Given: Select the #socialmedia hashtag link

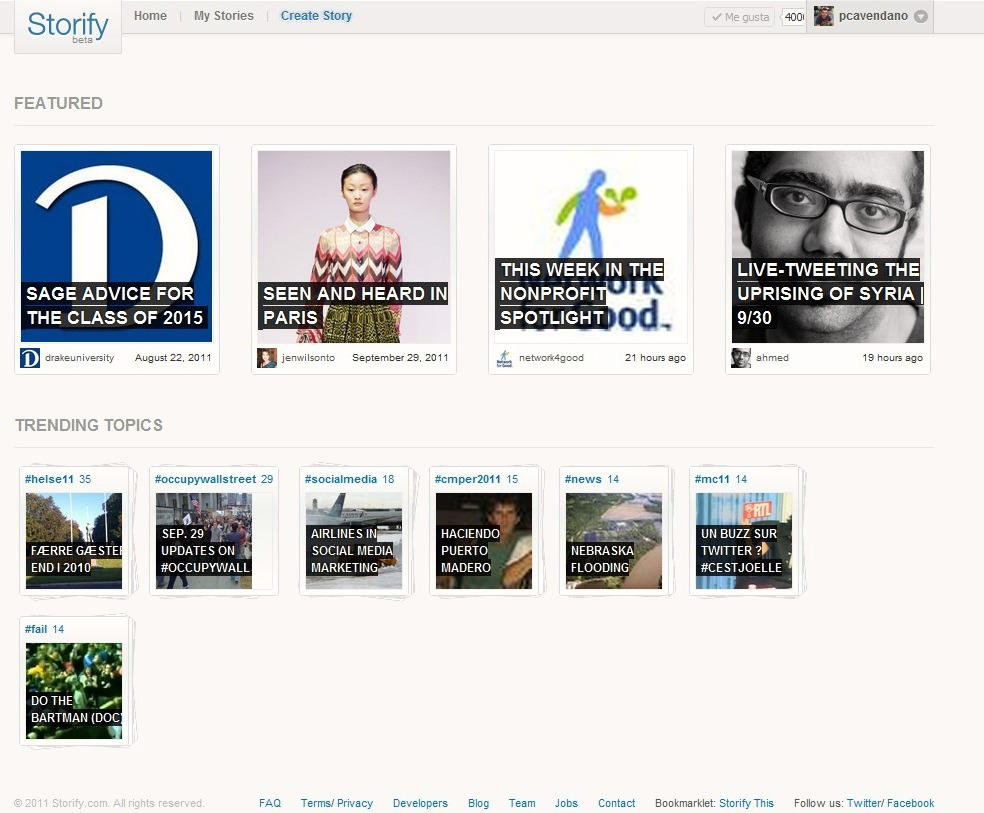Looking at the screenshot, I should click(340, 479).
